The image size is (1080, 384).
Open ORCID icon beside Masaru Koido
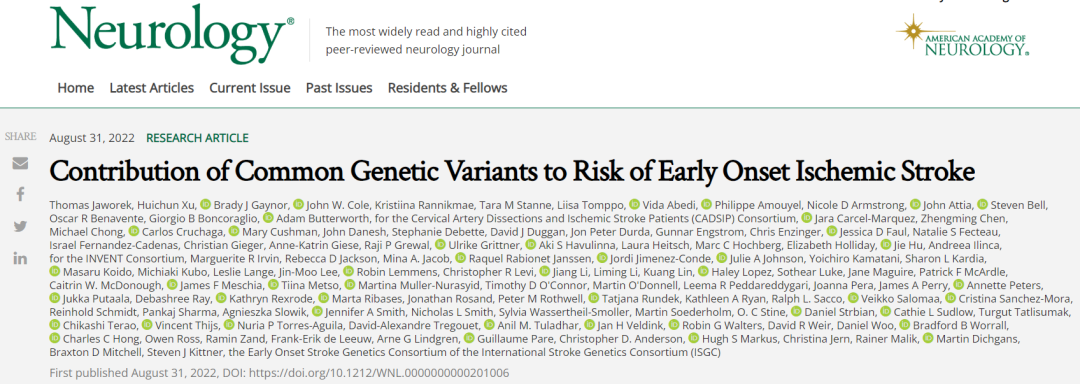click(x=55, y=271)
